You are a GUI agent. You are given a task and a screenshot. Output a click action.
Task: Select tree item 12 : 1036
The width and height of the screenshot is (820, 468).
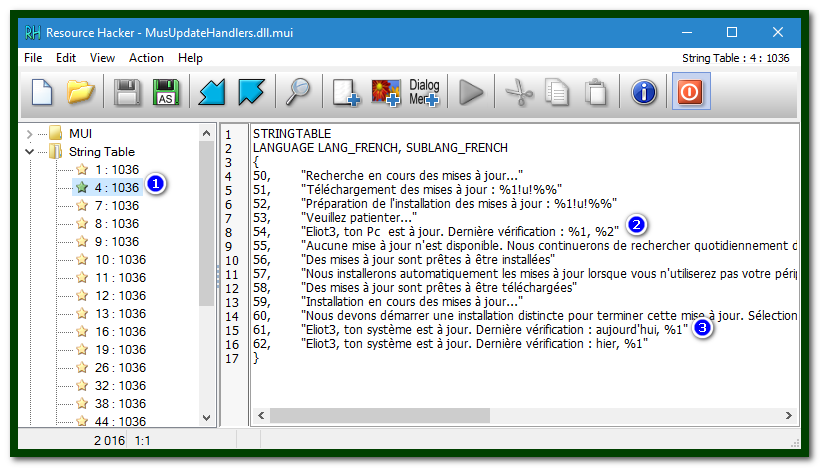(120, 295)
